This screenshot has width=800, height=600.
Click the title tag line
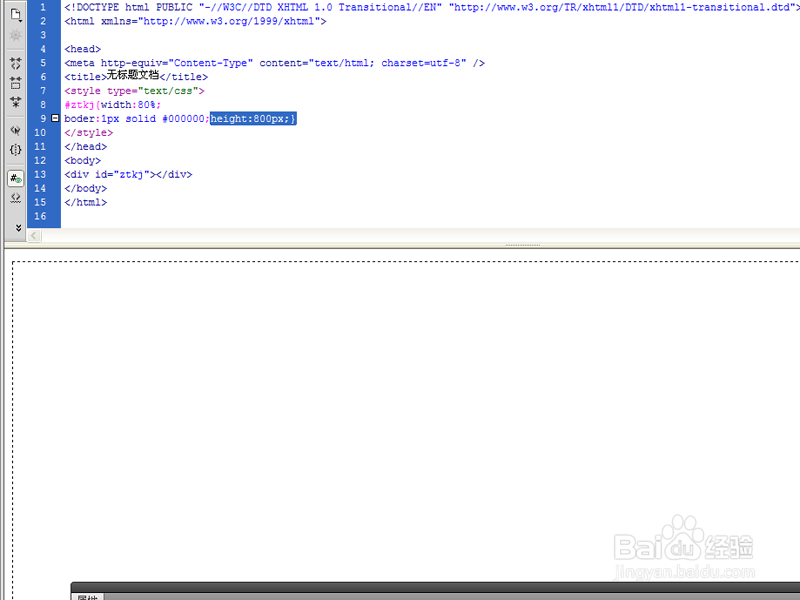click(x=136, y=76)
